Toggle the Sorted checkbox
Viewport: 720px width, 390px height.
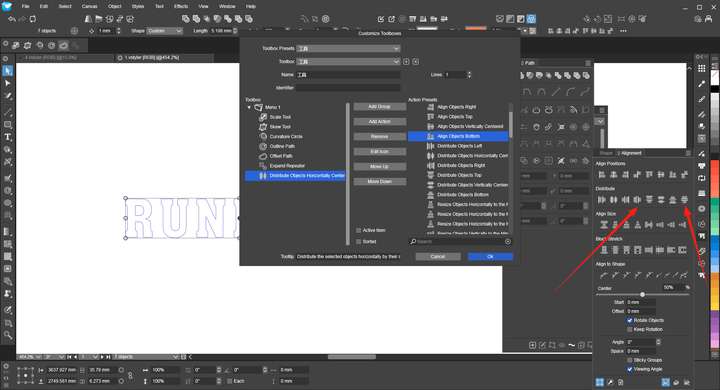[x=359, y=242]
